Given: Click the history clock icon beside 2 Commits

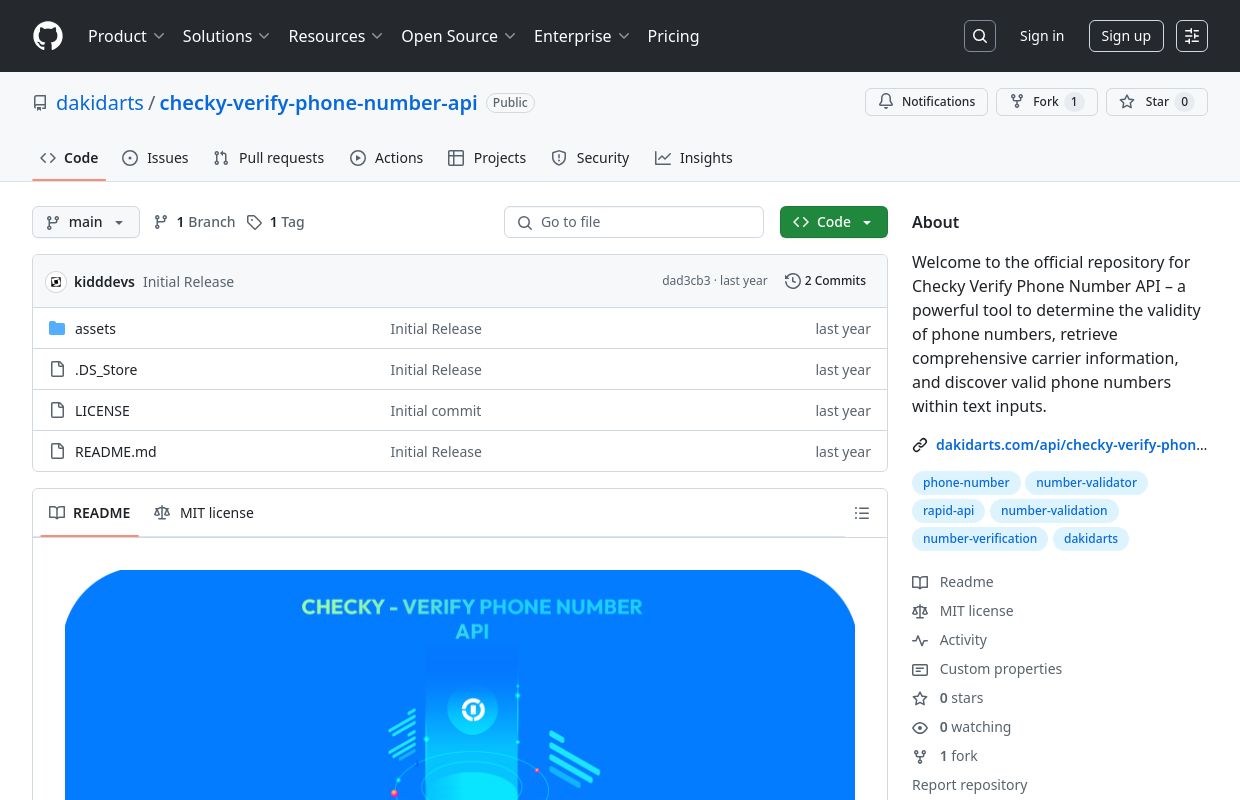Looking at the screenshot, I should point(793,281).
